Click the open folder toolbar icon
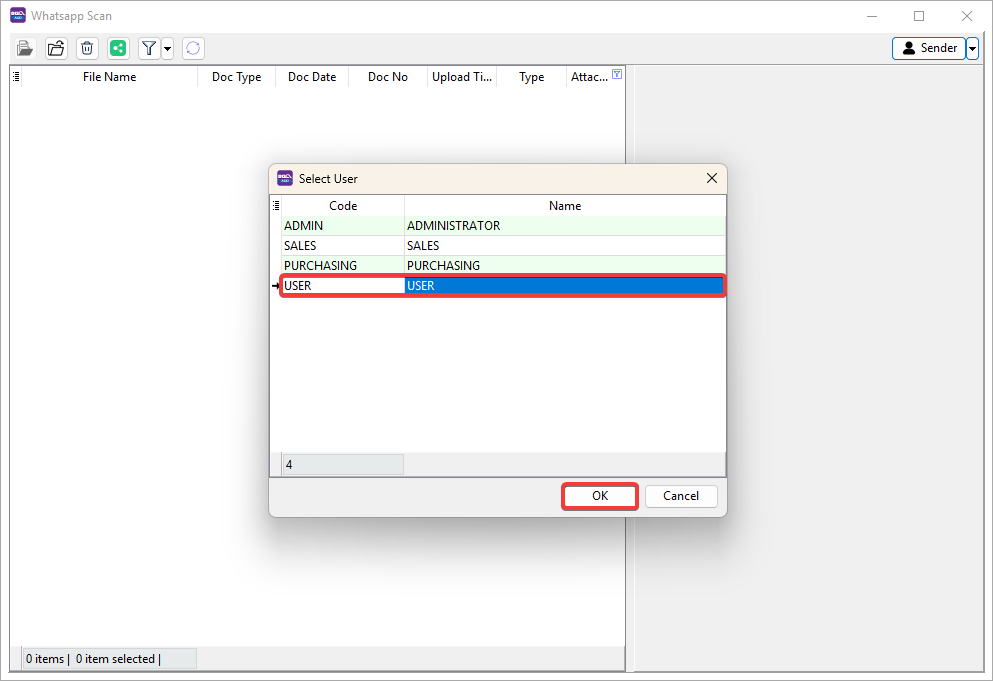Screen dimensions: 993x681 (x=56, y=48)
